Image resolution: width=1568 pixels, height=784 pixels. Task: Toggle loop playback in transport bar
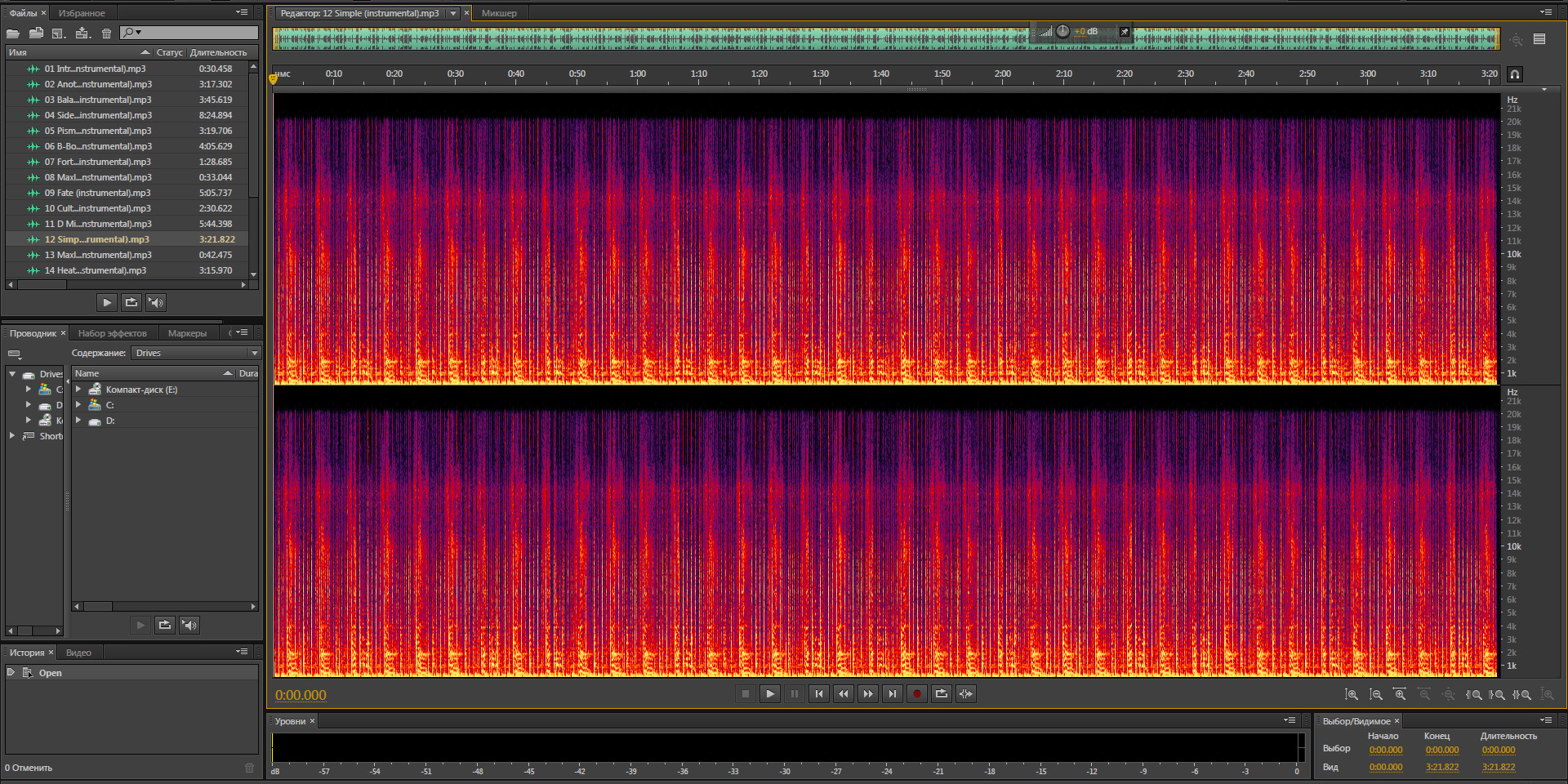tap(942, 694)
